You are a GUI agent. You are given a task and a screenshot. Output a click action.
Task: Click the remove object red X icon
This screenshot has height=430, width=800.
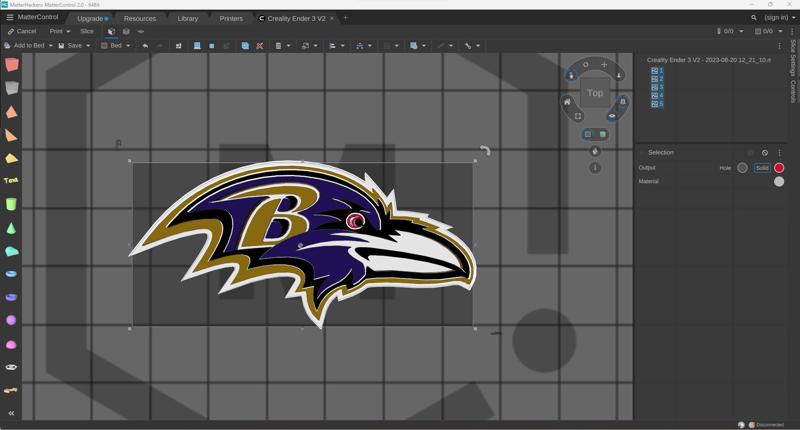(x=260, y=46)
